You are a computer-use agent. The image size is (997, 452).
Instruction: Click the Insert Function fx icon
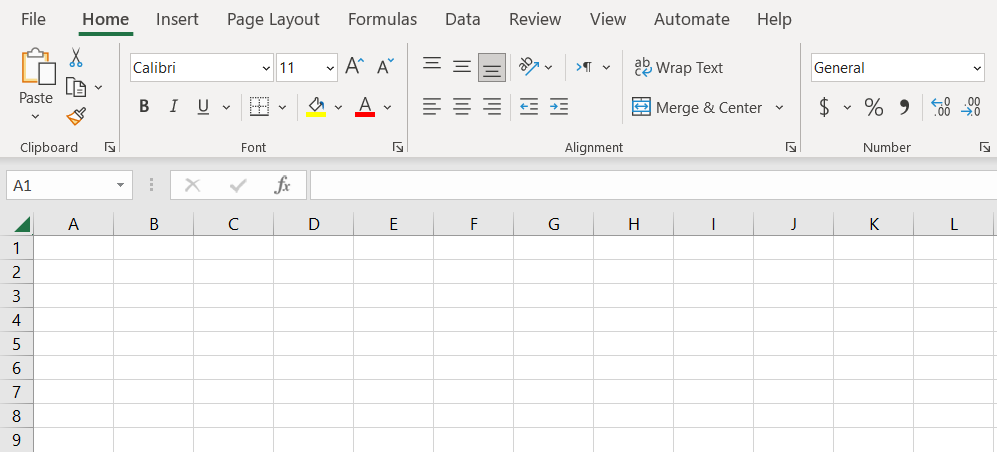coord(282,185)
